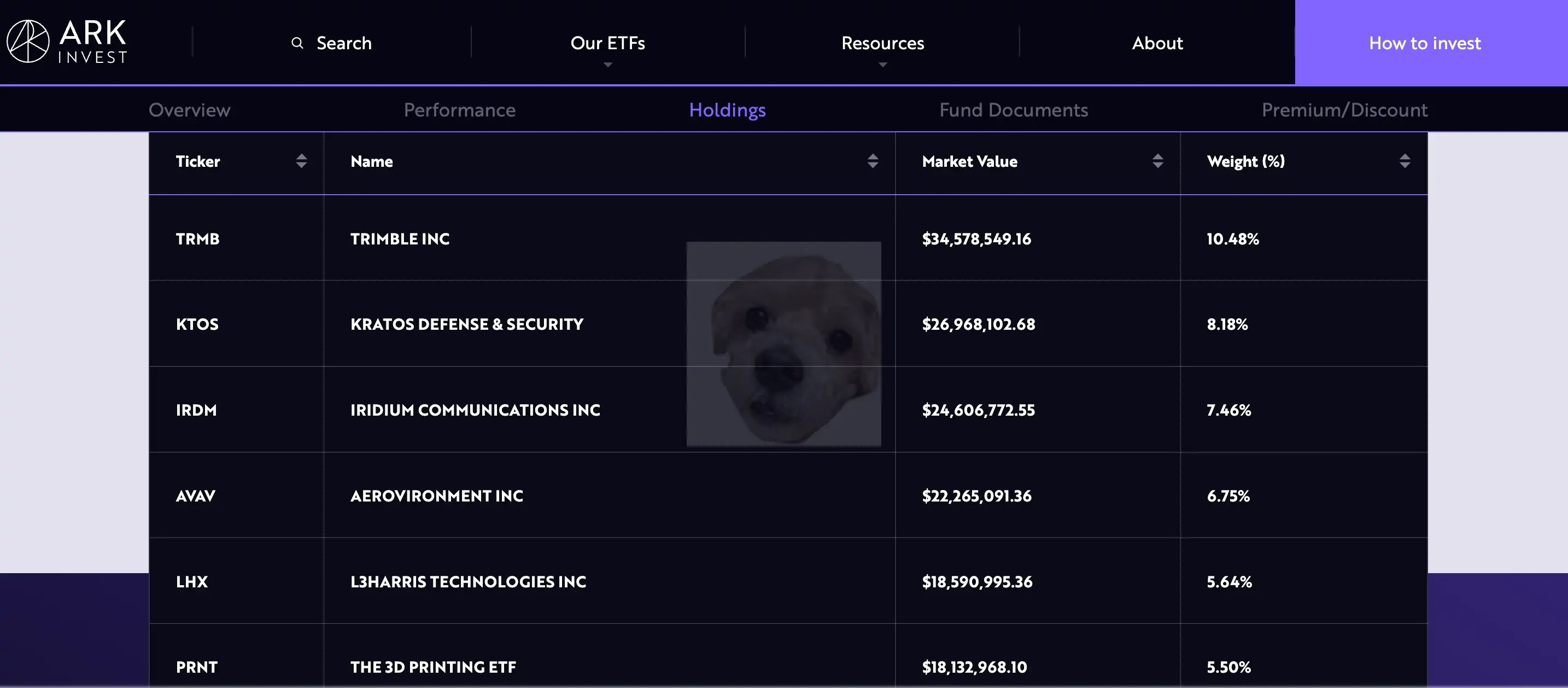This screenshot has height=688, width=1568.
Task: Open the Search magnifier icon
Action: coord(296,43)
